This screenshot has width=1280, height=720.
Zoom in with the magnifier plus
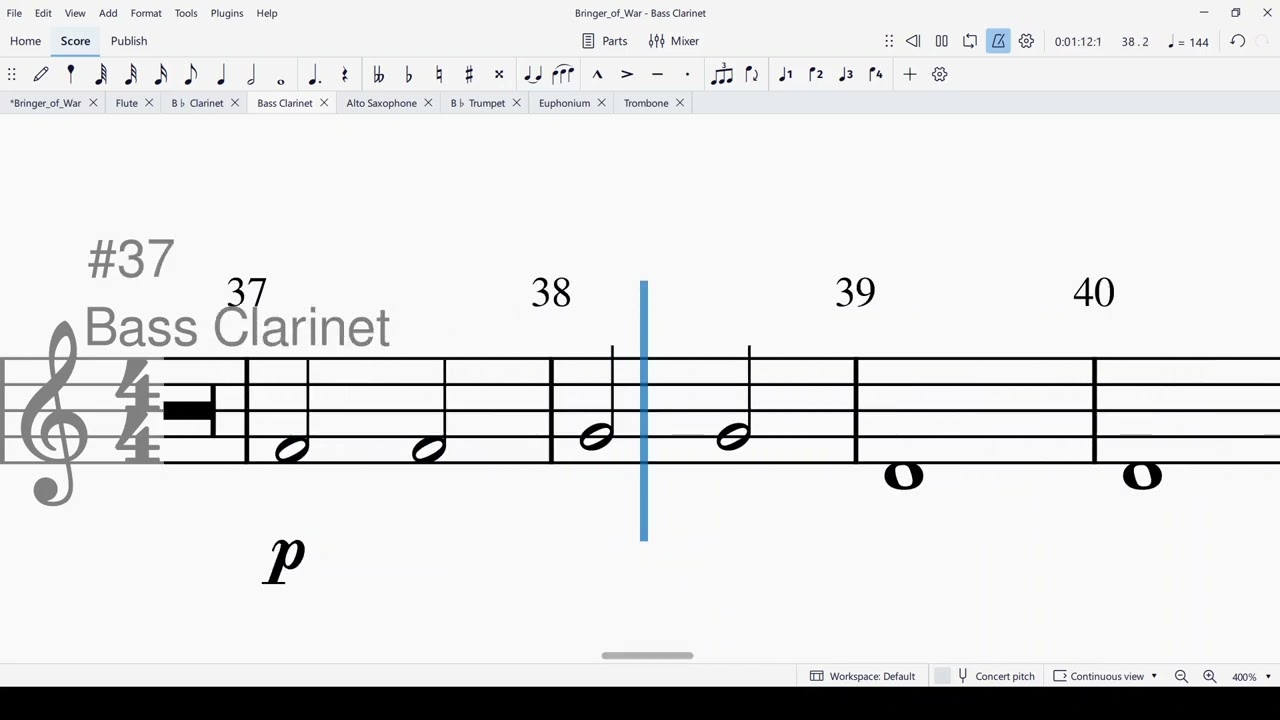point(1209,676)
